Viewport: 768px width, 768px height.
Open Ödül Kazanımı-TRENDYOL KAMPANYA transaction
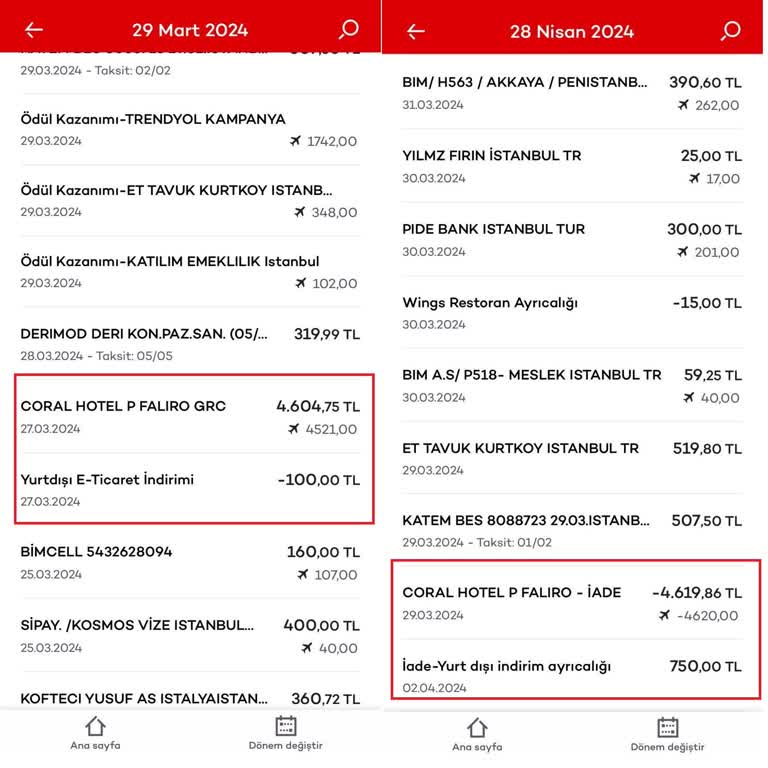[190, 129]
